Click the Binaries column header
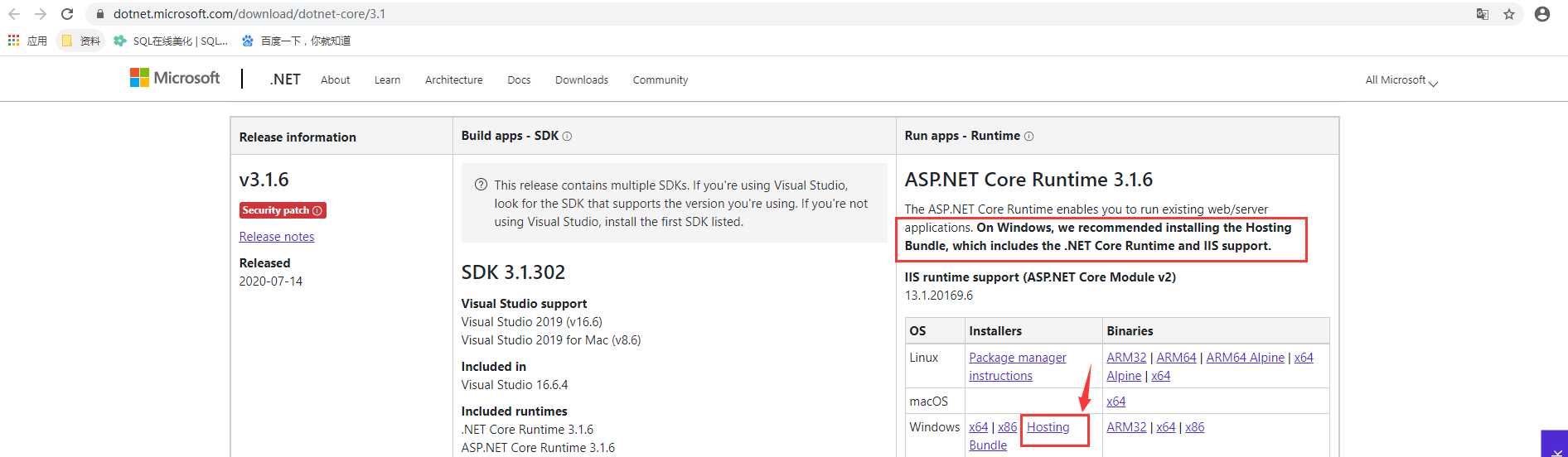The width and height of the screenshot is (1568, 457). (1130, 331)
